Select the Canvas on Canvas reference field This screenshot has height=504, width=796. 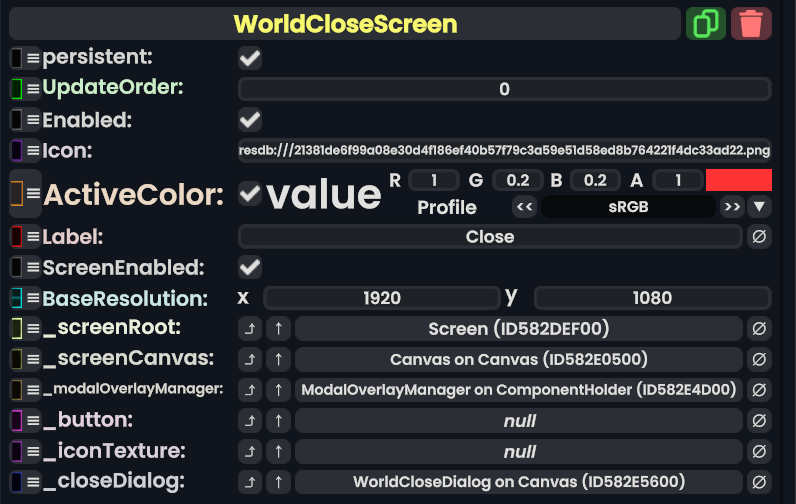coord(519,359)
